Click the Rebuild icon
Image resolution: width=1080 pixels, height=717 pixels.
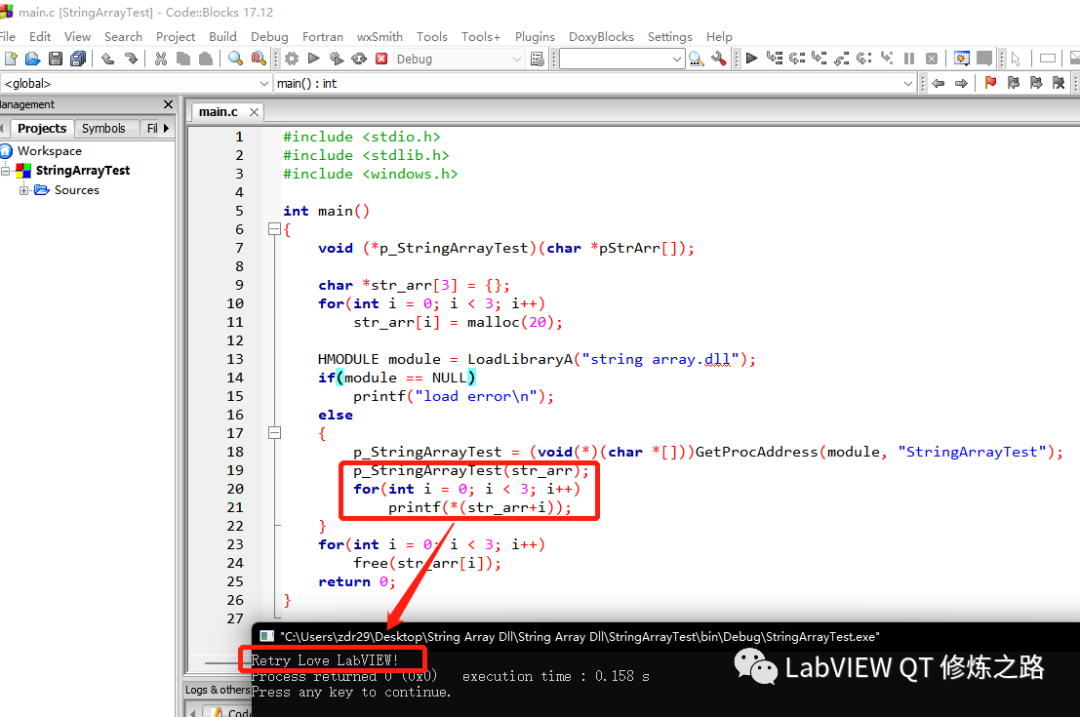pos(359,59)
